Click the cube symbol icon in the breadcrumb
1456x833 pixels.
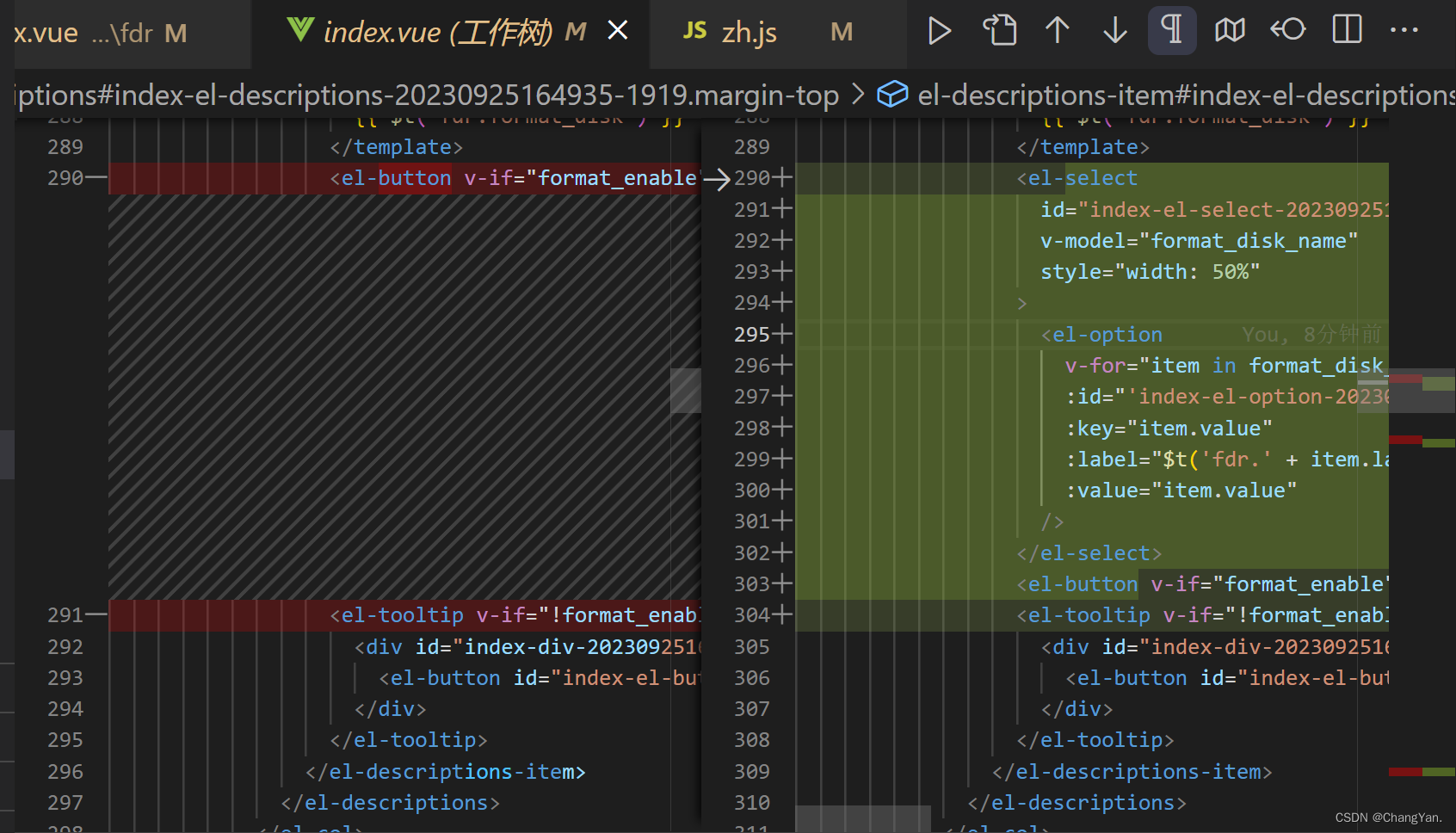point(892,95)
